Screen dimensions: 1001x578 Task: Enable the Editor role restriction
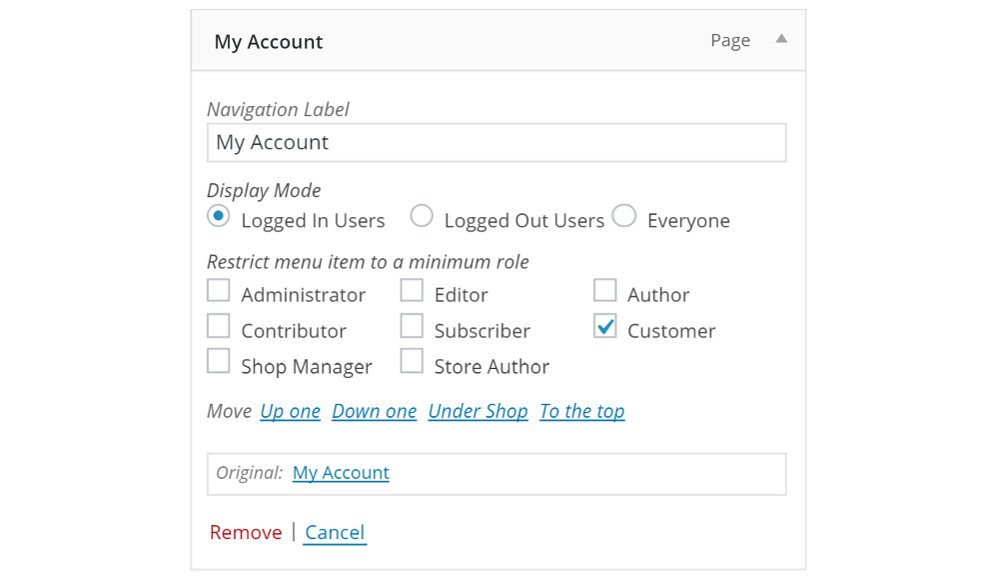coord(412,290)
